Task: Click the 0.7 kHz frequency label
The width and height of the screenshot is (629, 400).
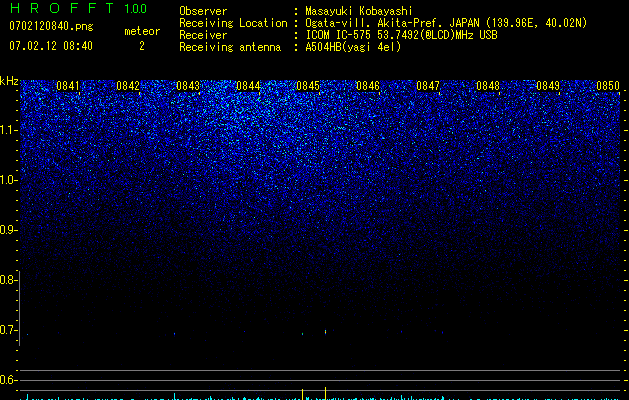Action: (x=8, y=330)
